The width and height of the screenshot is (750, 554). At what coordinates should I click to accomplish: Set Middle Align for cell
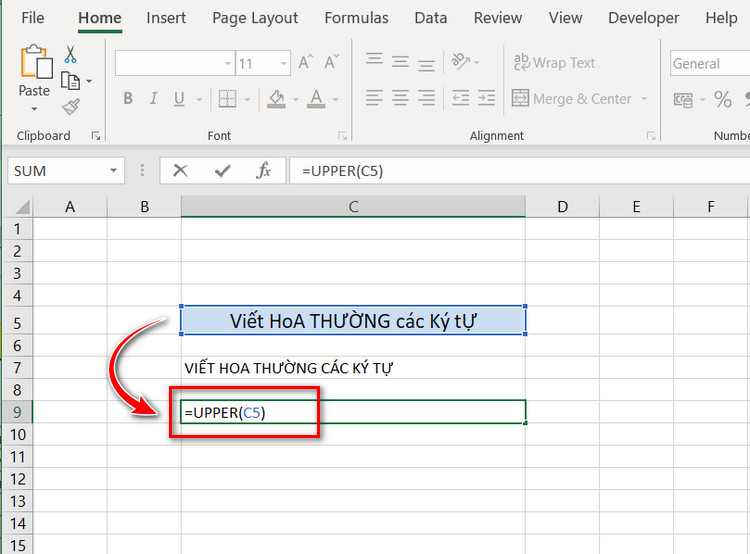[400, 62]
